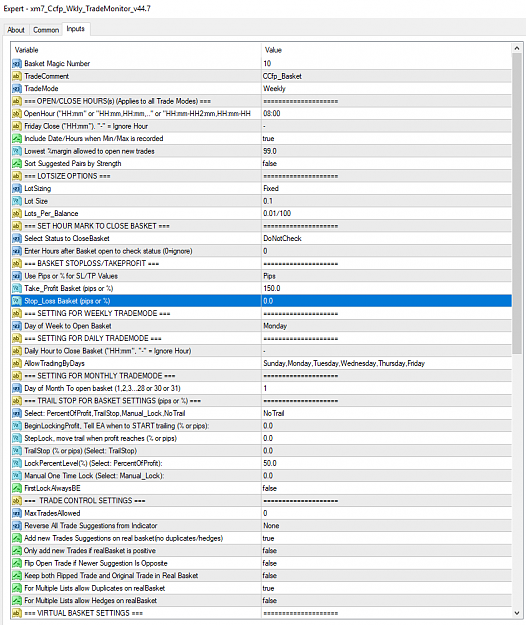Open the TradeMode Weekly value dropdown
This screenshot has width=526, height=625.
(x=386, y=88)
